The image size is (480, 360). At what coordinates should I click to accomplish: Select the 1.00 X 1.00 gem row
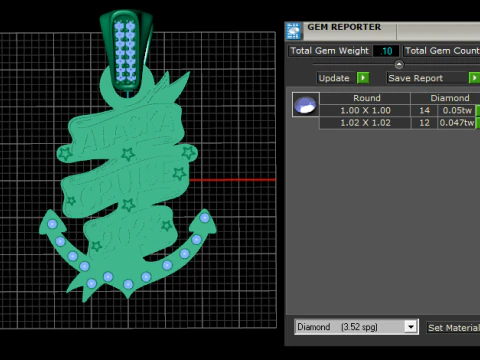tap(399, 110)
